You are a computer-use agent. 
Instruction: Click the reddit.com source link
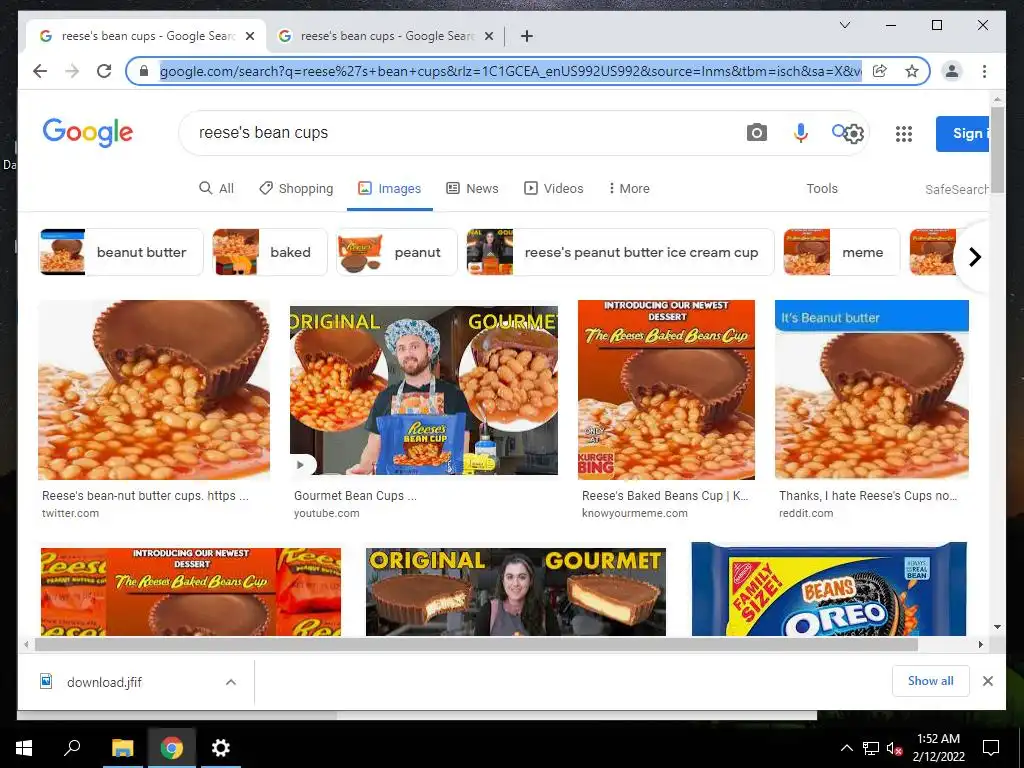point(806,513)
